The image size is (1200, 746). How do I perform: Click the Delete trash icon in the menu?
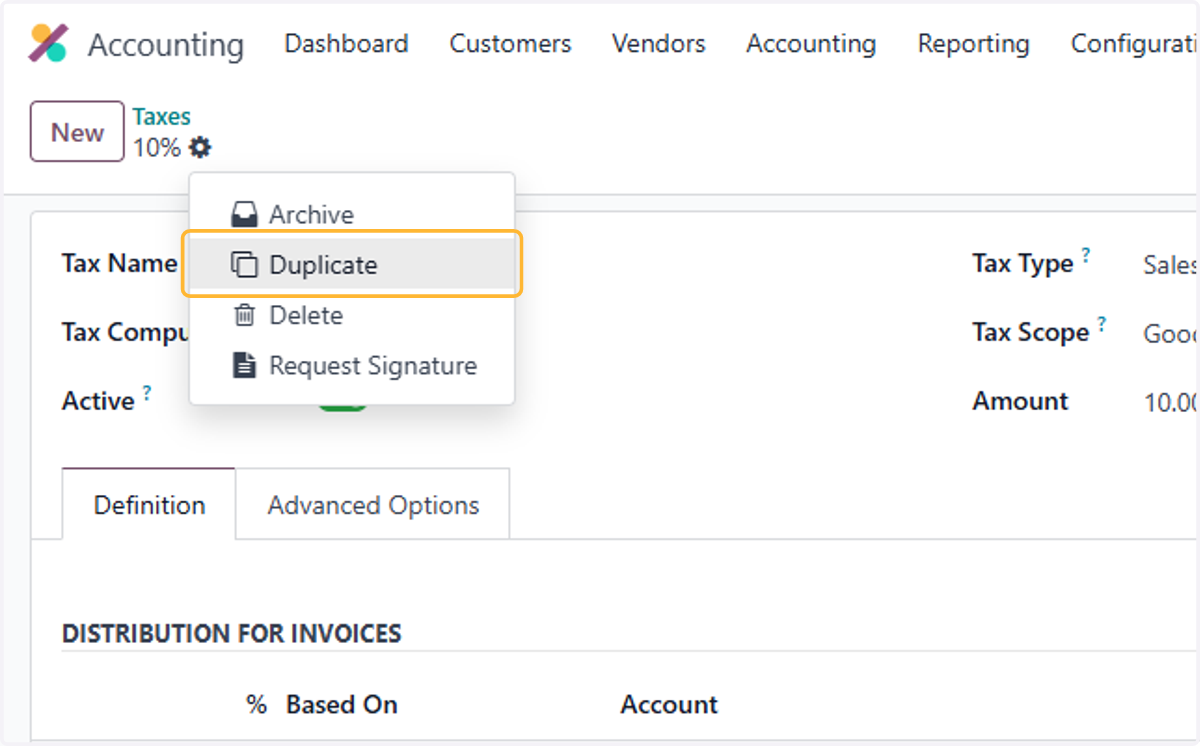[x=244, y=315]
